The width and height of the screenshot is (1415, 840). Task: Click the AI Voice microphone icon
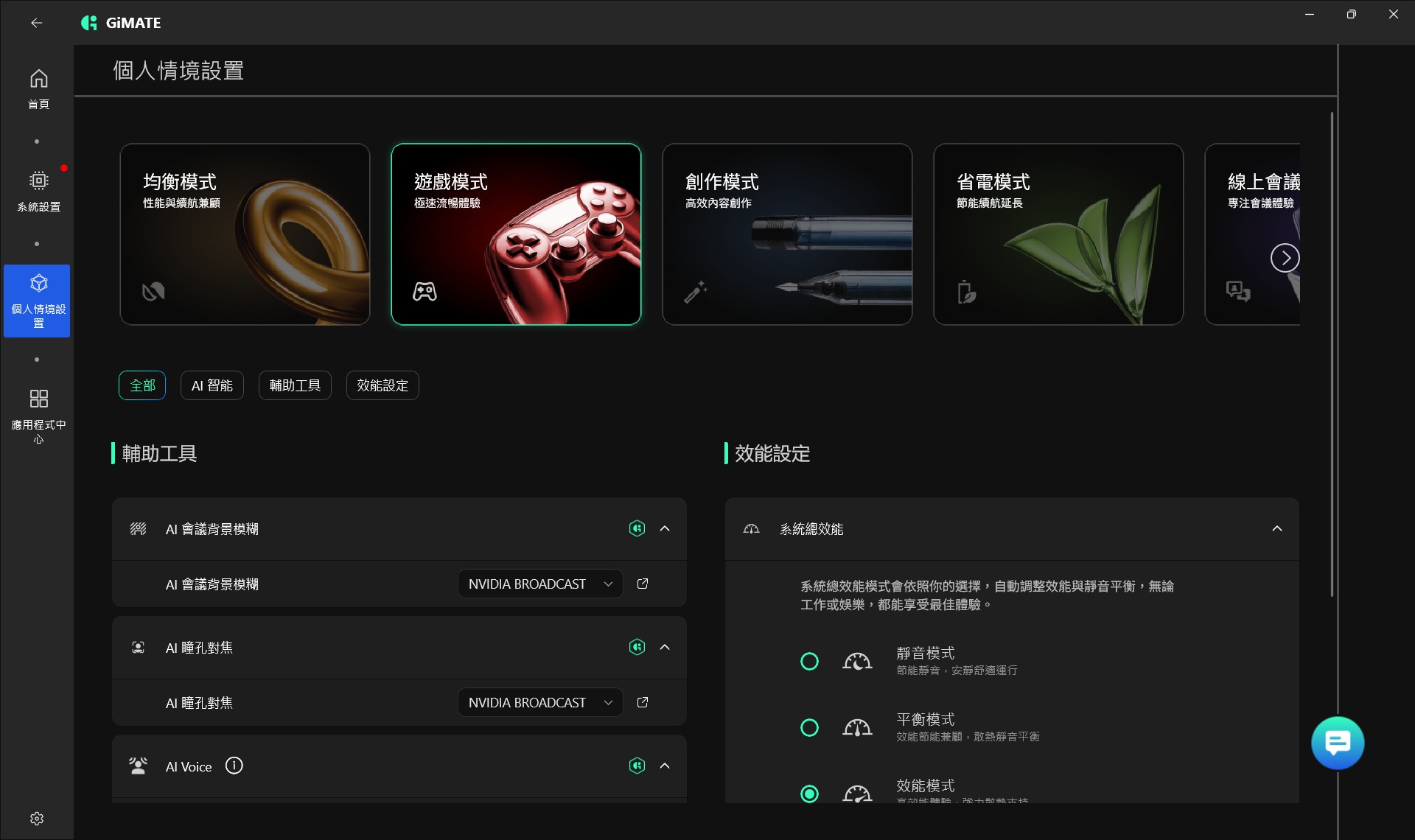click(138, 766)
